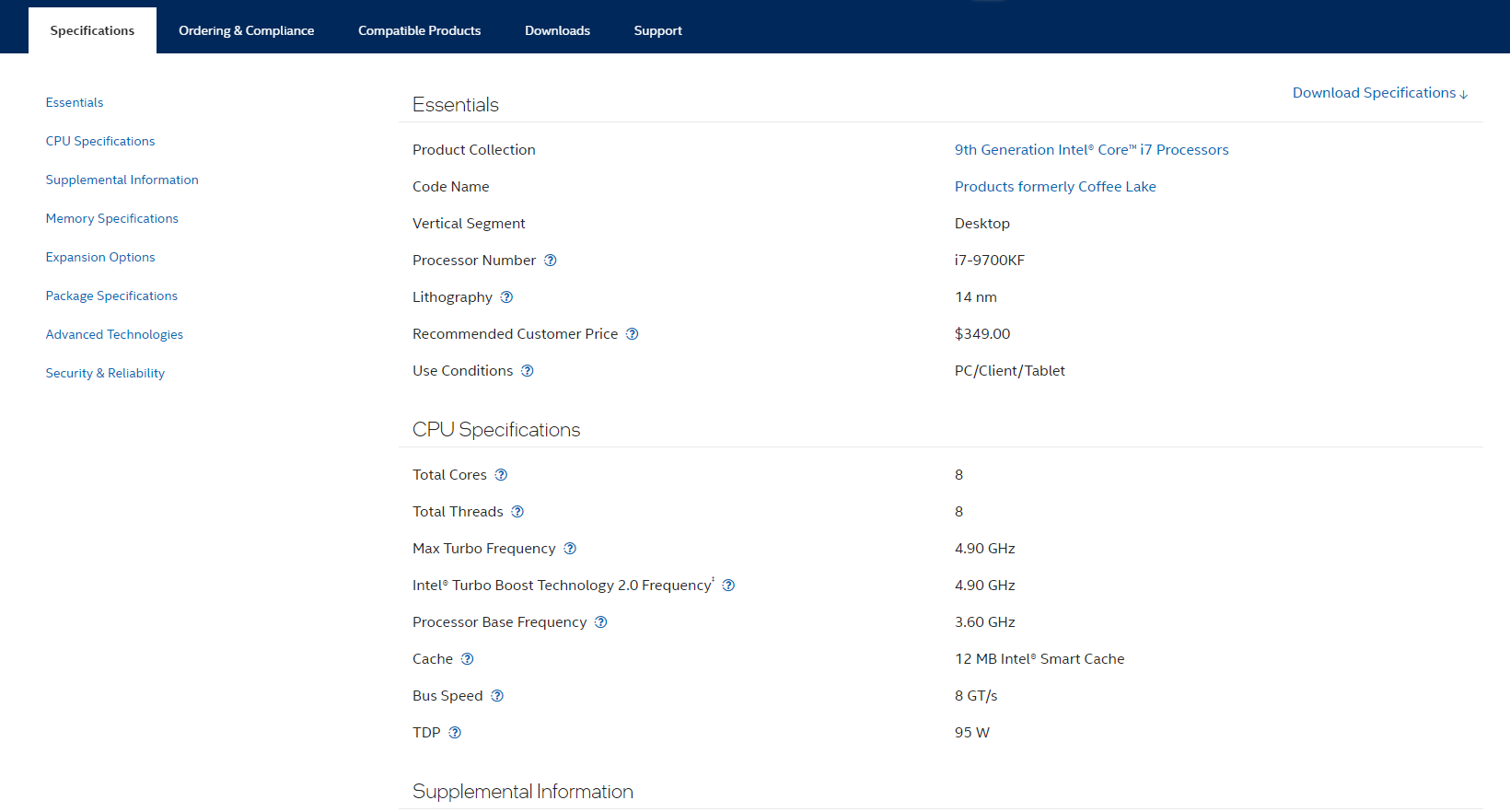
Task: Click the 95 W TDP value
Action: [x=972, y=733]
